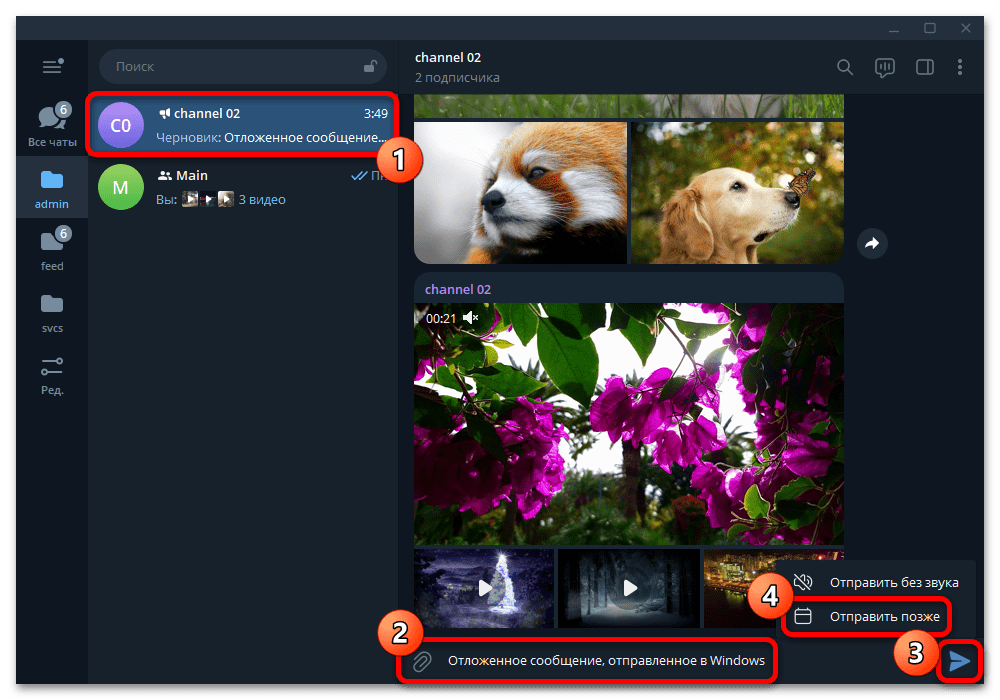
Task: Open the three-dot channel options menu
Action: pyautogui.click(x=960, y=67)
